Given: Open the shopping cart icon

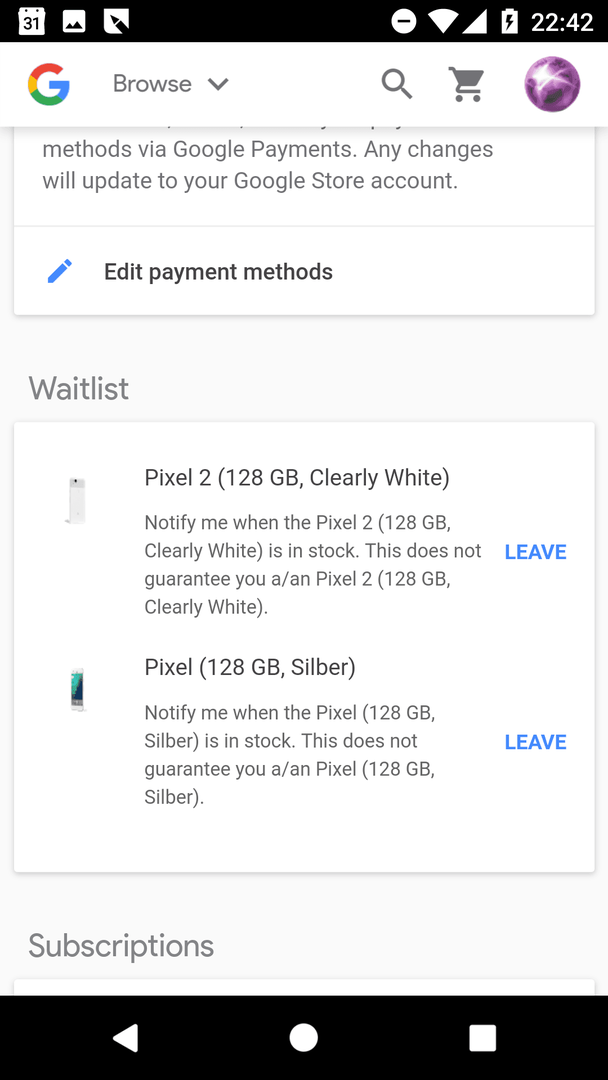Looking at the screenshot, I should (x=467, y=84).
